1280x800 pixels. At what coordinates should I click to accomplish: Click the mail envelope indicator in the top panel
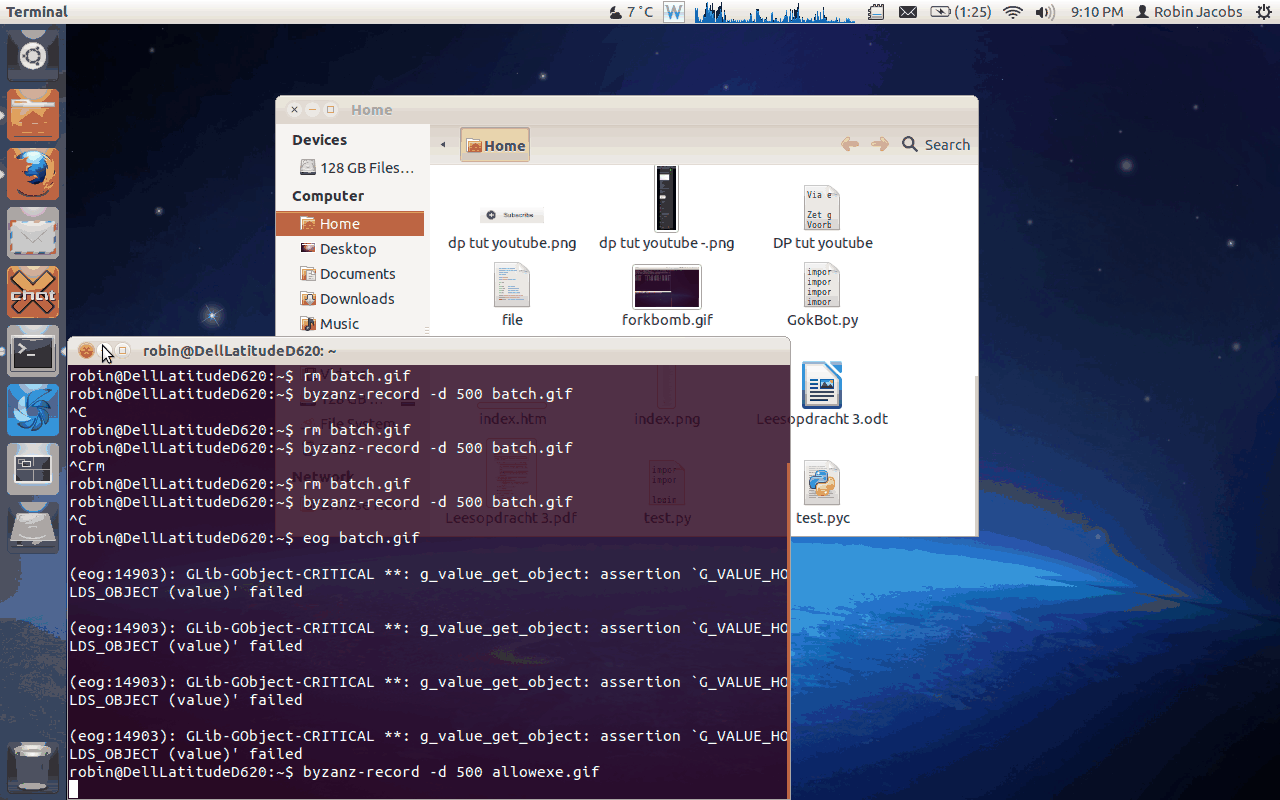pos(908,12)
